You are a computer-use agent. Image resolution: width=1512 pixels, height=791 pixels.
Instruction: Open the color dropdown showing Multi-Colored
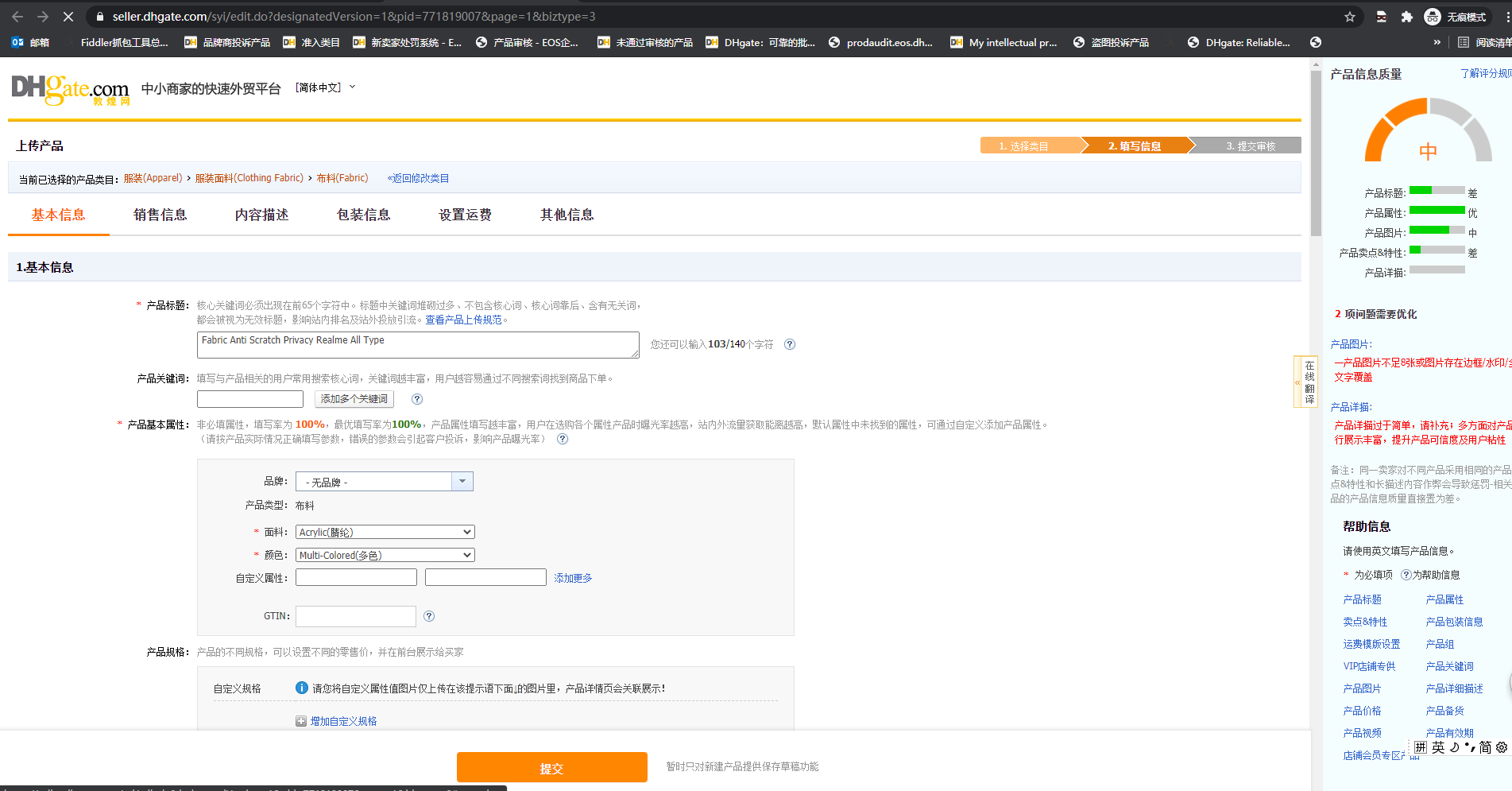click(385, 555)
